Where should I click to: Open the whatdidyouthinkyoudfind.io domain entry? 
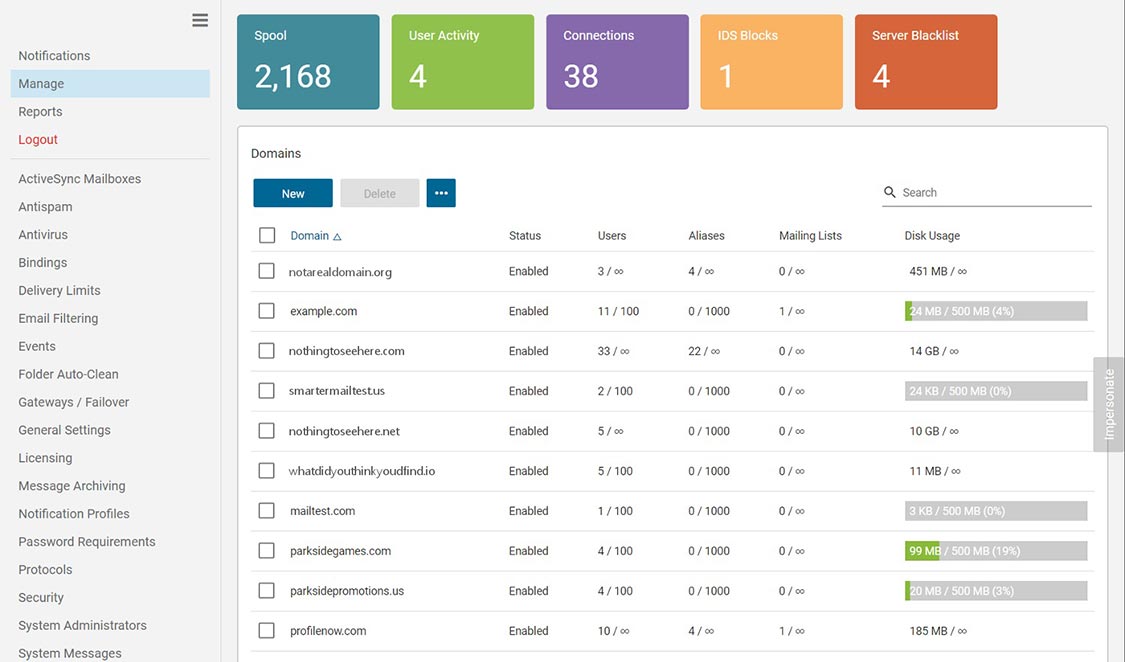(362, 471)
